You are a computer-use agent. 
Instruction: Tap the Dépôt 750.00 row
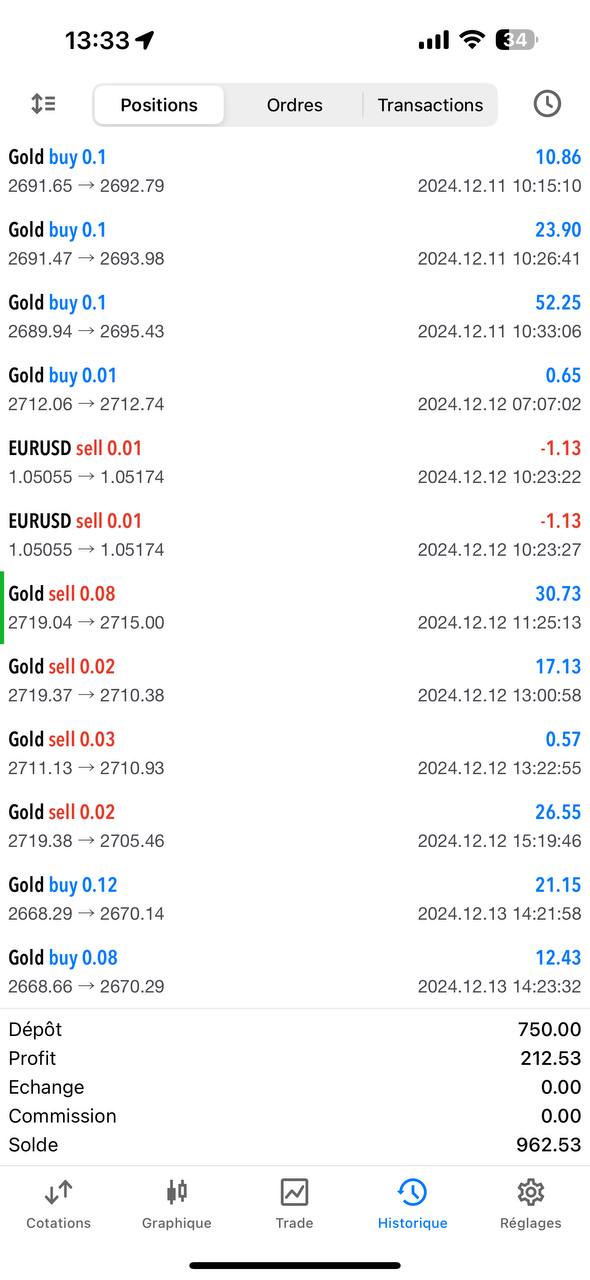295,1029
